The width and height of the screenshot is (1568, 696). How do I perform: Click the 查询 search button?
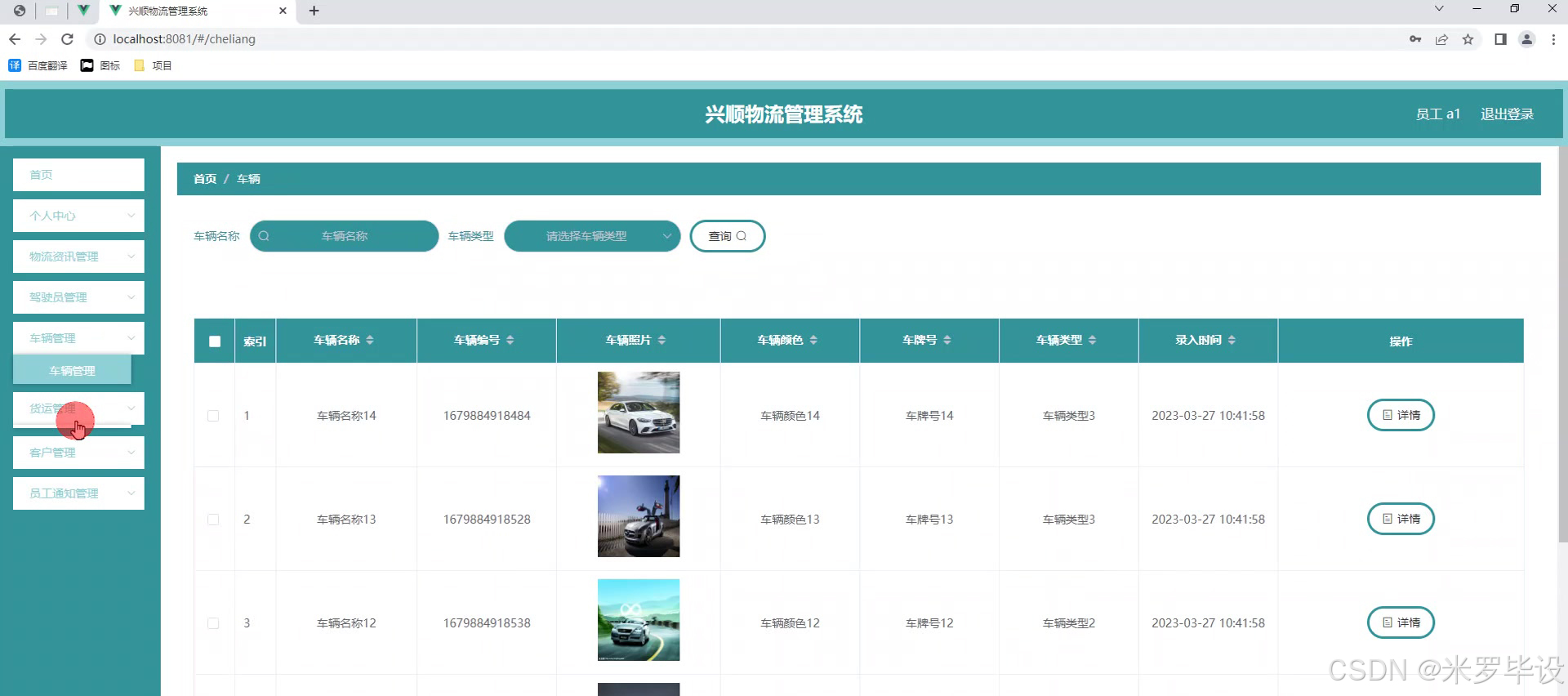pyautogui.click(x=728, y=236)
